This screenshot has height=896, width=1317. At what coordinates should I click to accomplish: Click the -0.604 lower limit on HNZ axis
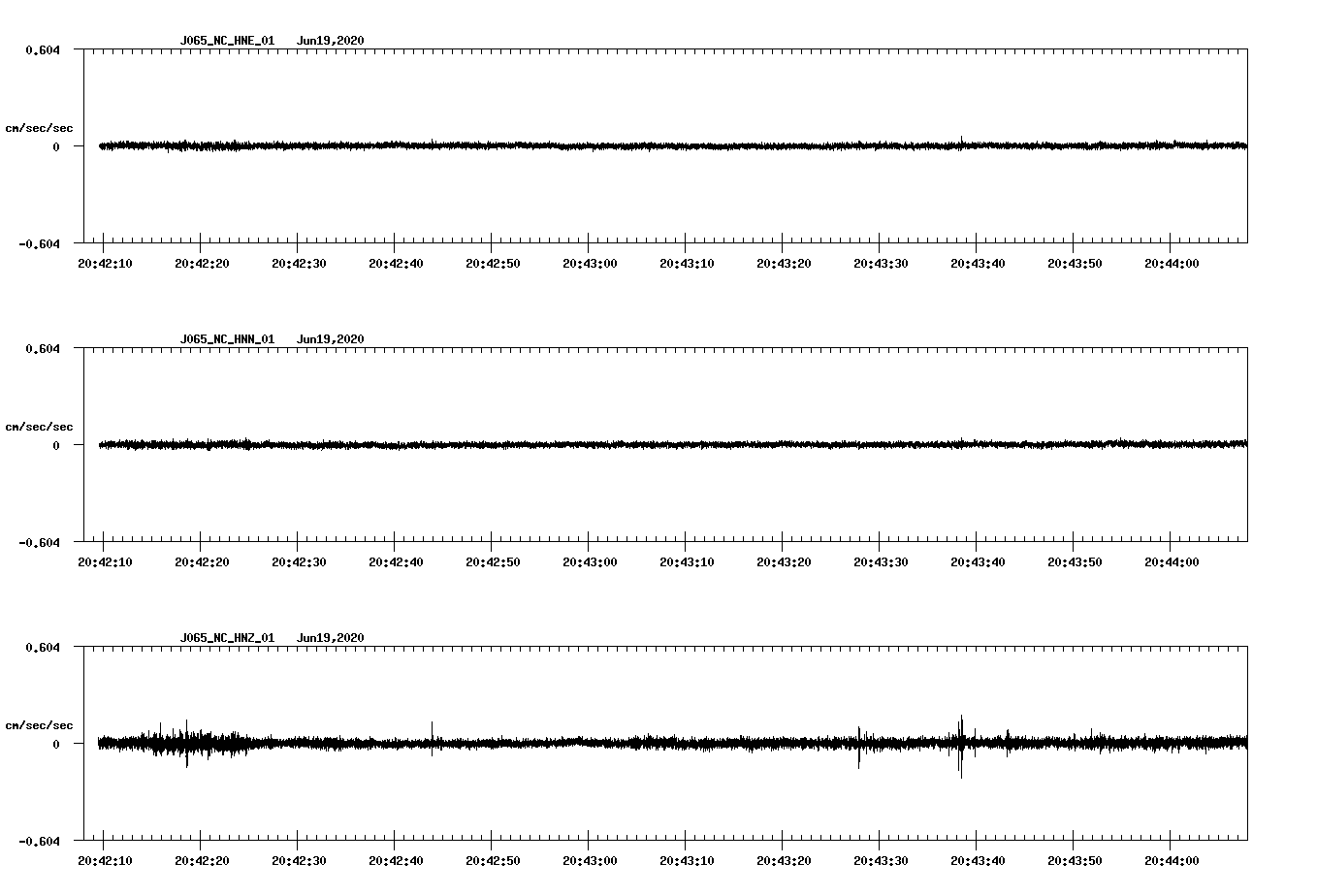40,841
